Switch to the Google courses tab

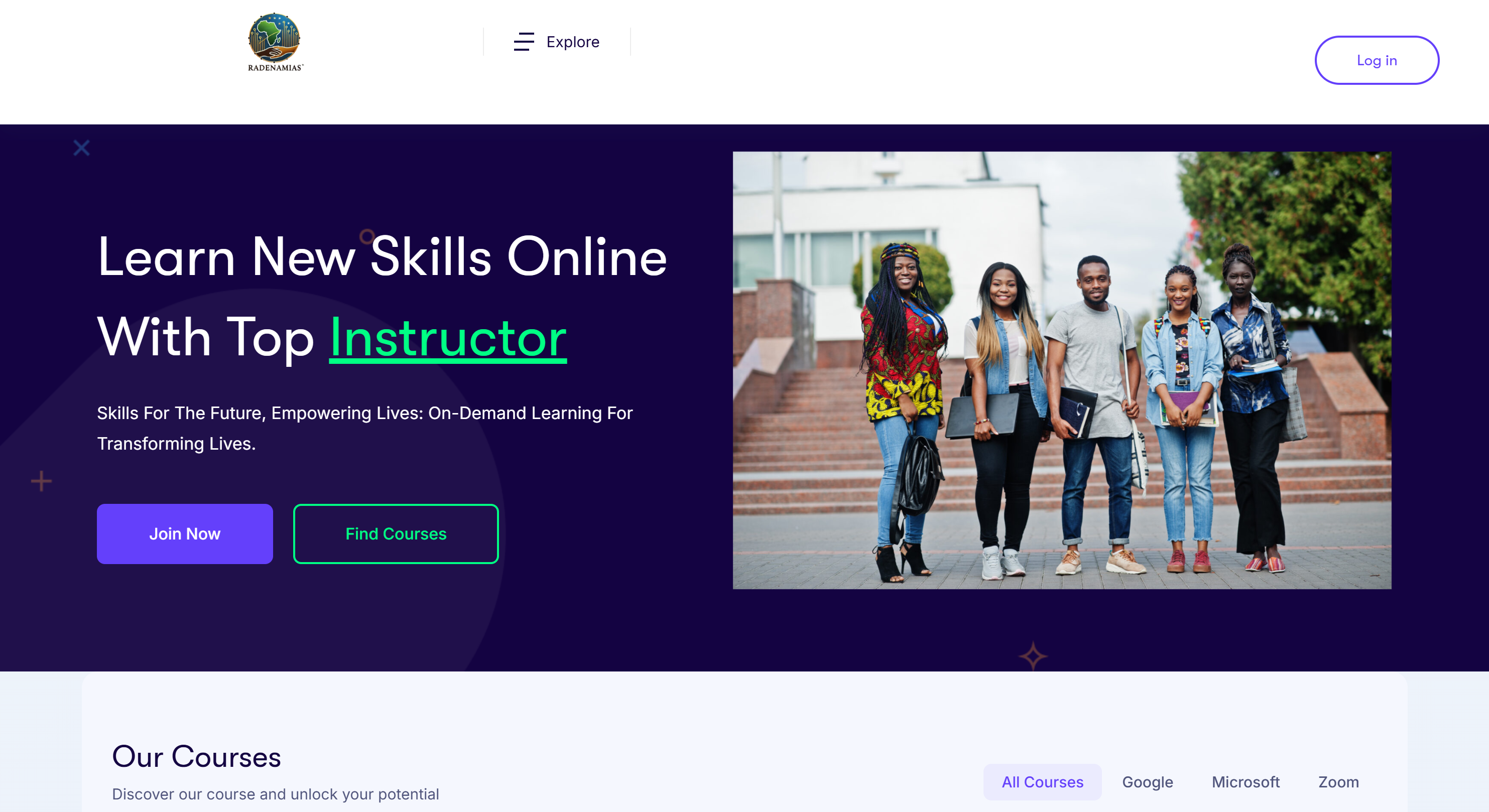click(1147, 781)
